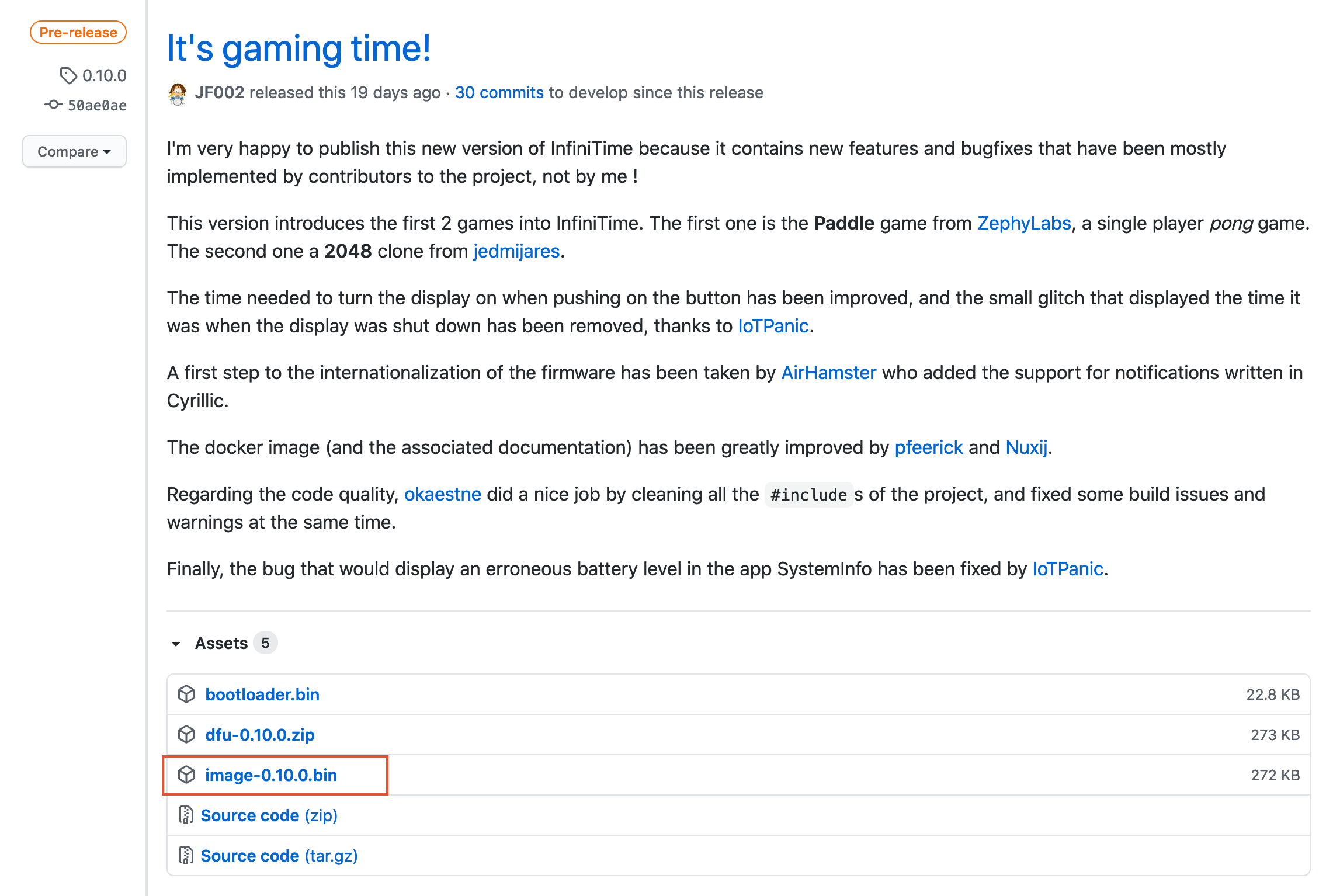Click the zip file icon for Source code (zip)
Viewport: 1333px width, 896px height.
click(186, 815)
